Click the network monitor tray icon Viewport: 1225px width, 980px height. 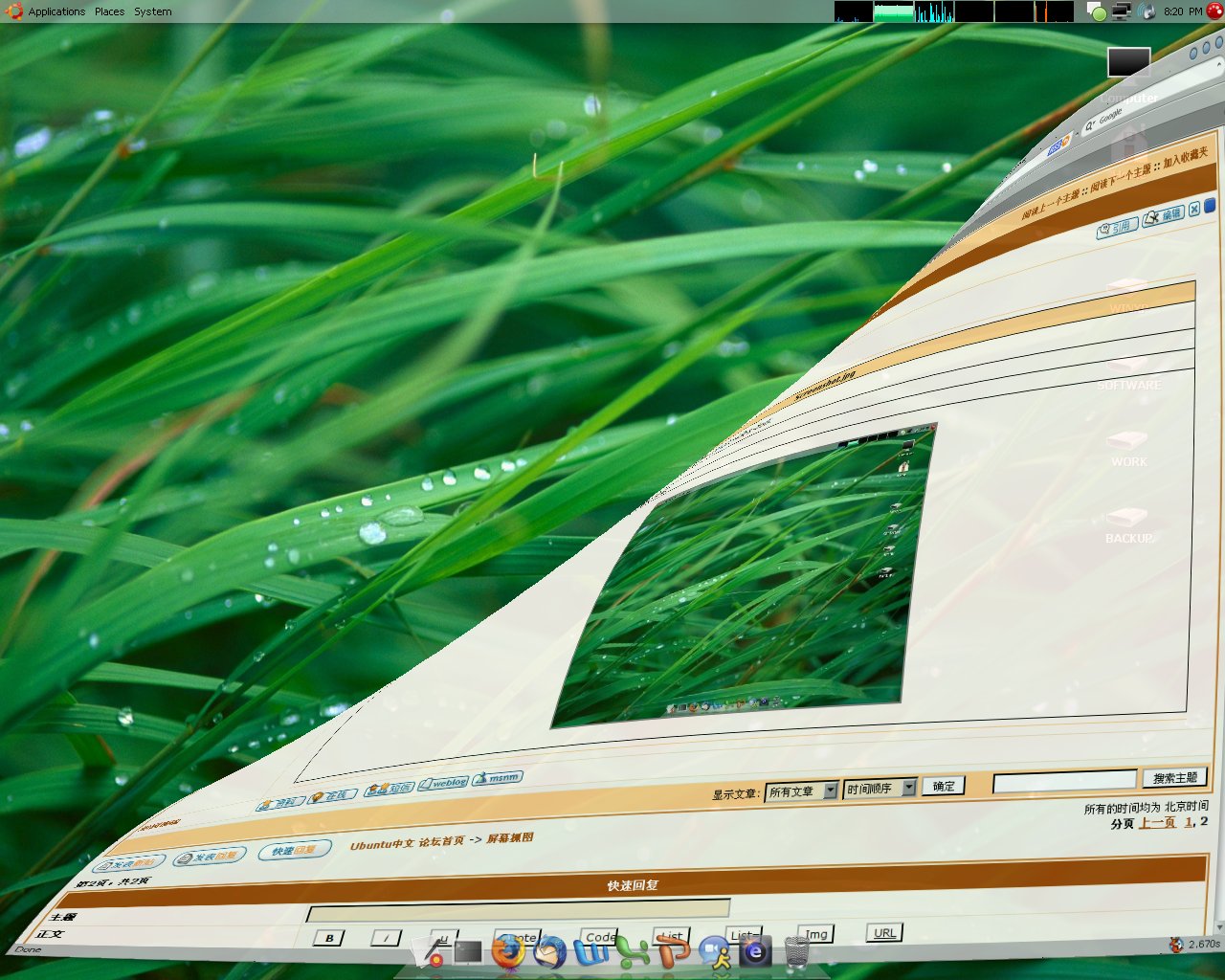1122,11
